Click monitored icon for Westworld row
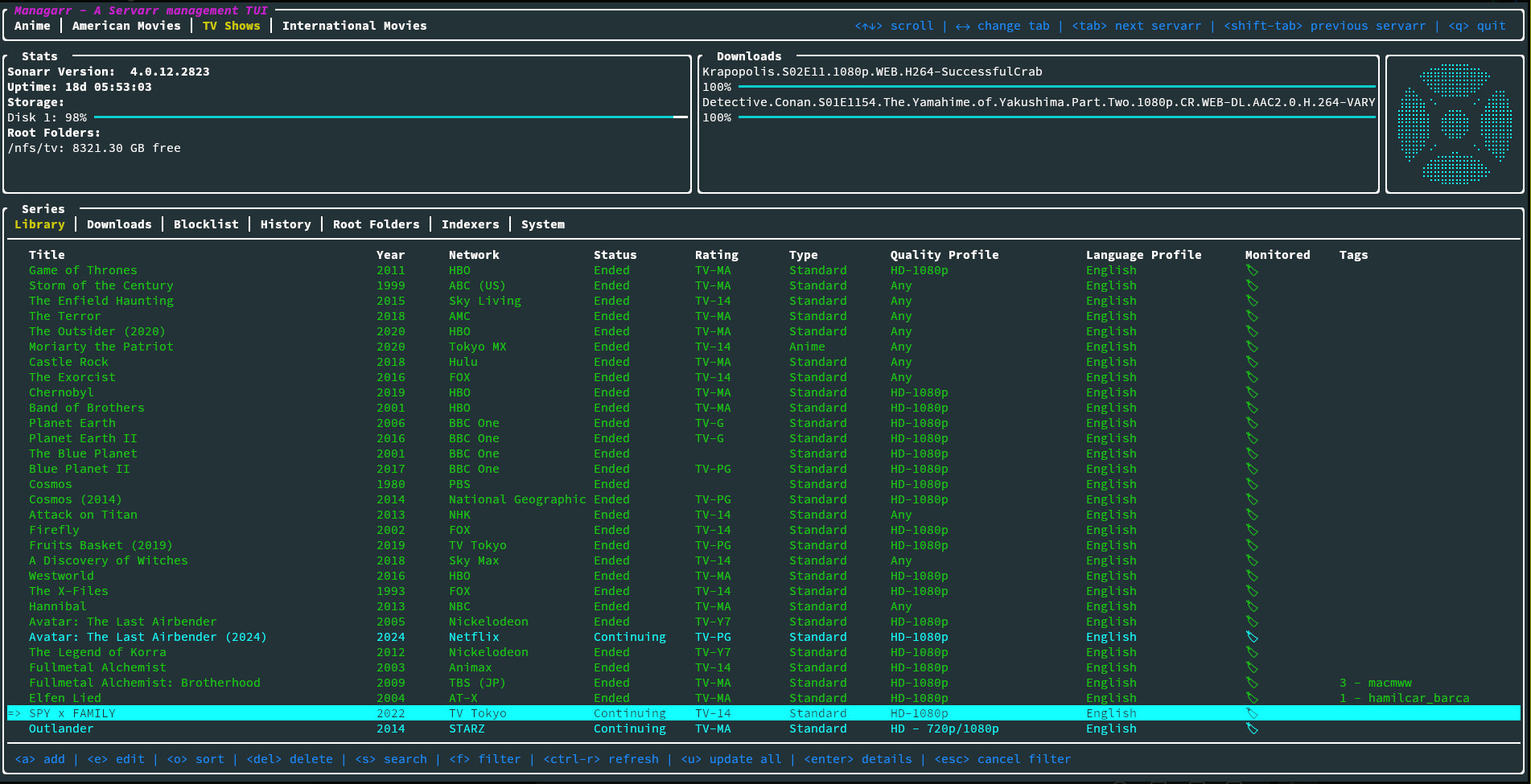The width and height of the screenshot is (1531, 784). pos(1252,576)
